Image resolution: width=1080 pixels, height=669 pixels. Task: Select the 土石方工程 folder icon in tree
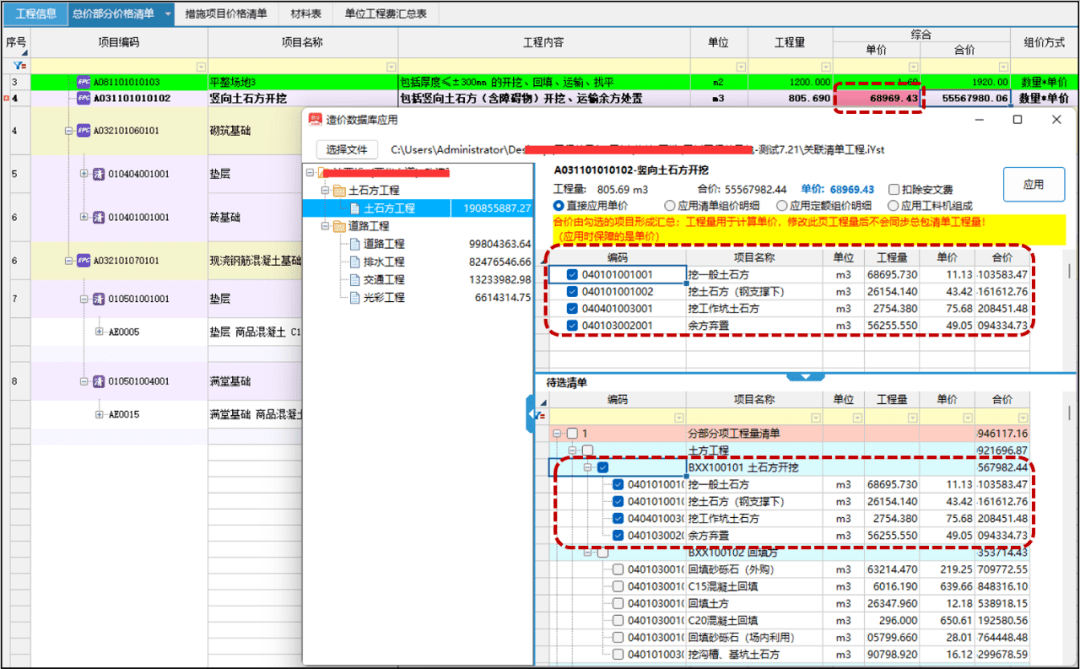pyautogui.click(x=339, y=190)
